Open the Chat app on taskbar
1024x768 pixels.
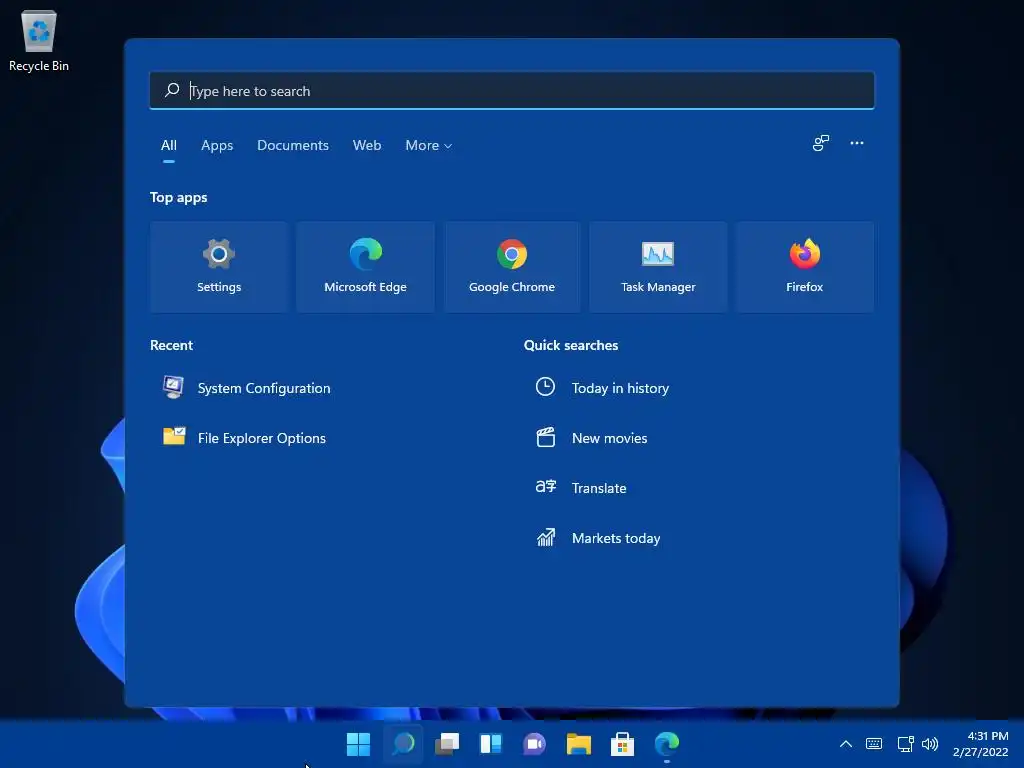pyautogui.click(x=534, y=744)
